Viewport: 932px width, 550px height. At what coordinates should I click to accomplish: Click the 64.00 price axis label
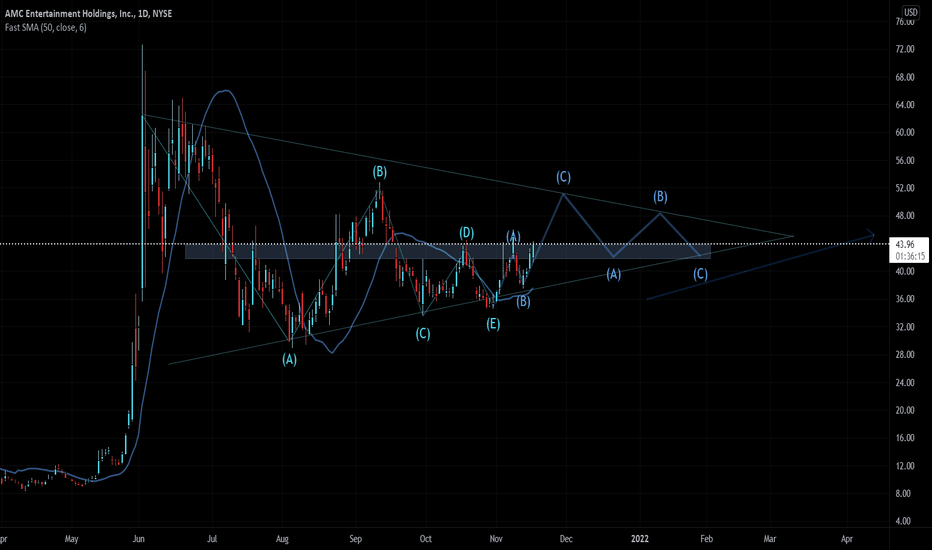[x=905, y=105]
